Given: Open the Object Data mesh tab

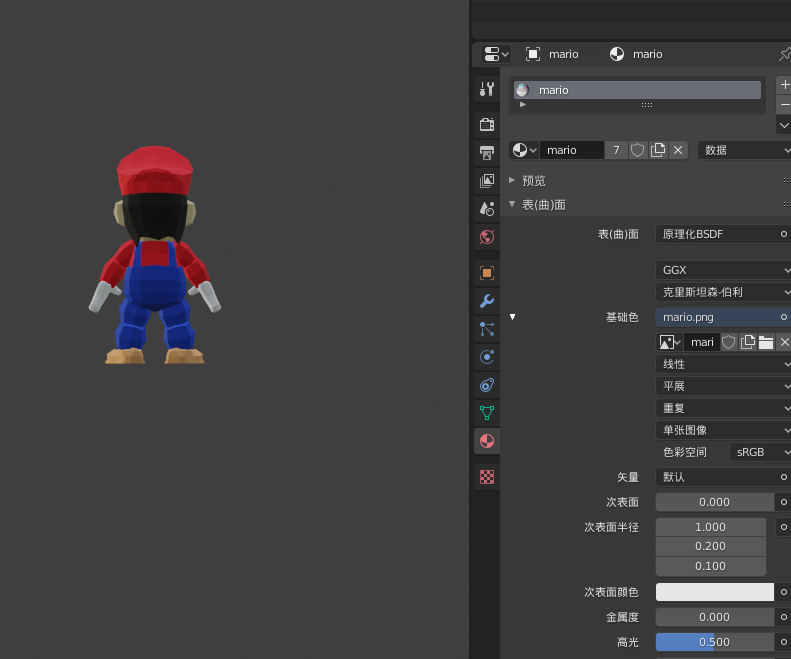Looking at the screenshot, I should click(x=487, y=413).
